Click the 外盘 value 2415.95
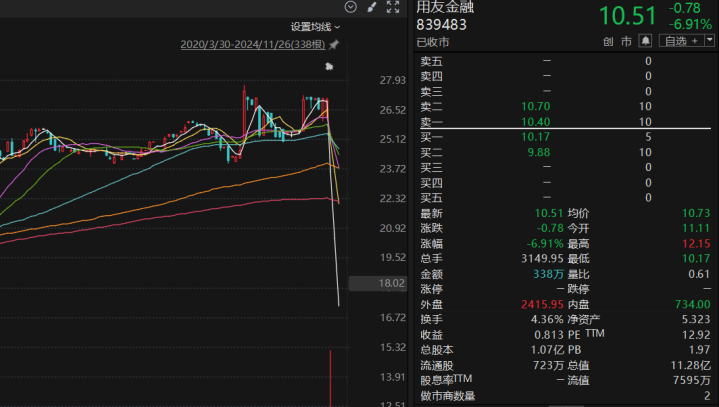The width and height of the screenshot is (719, 407). 542,304
